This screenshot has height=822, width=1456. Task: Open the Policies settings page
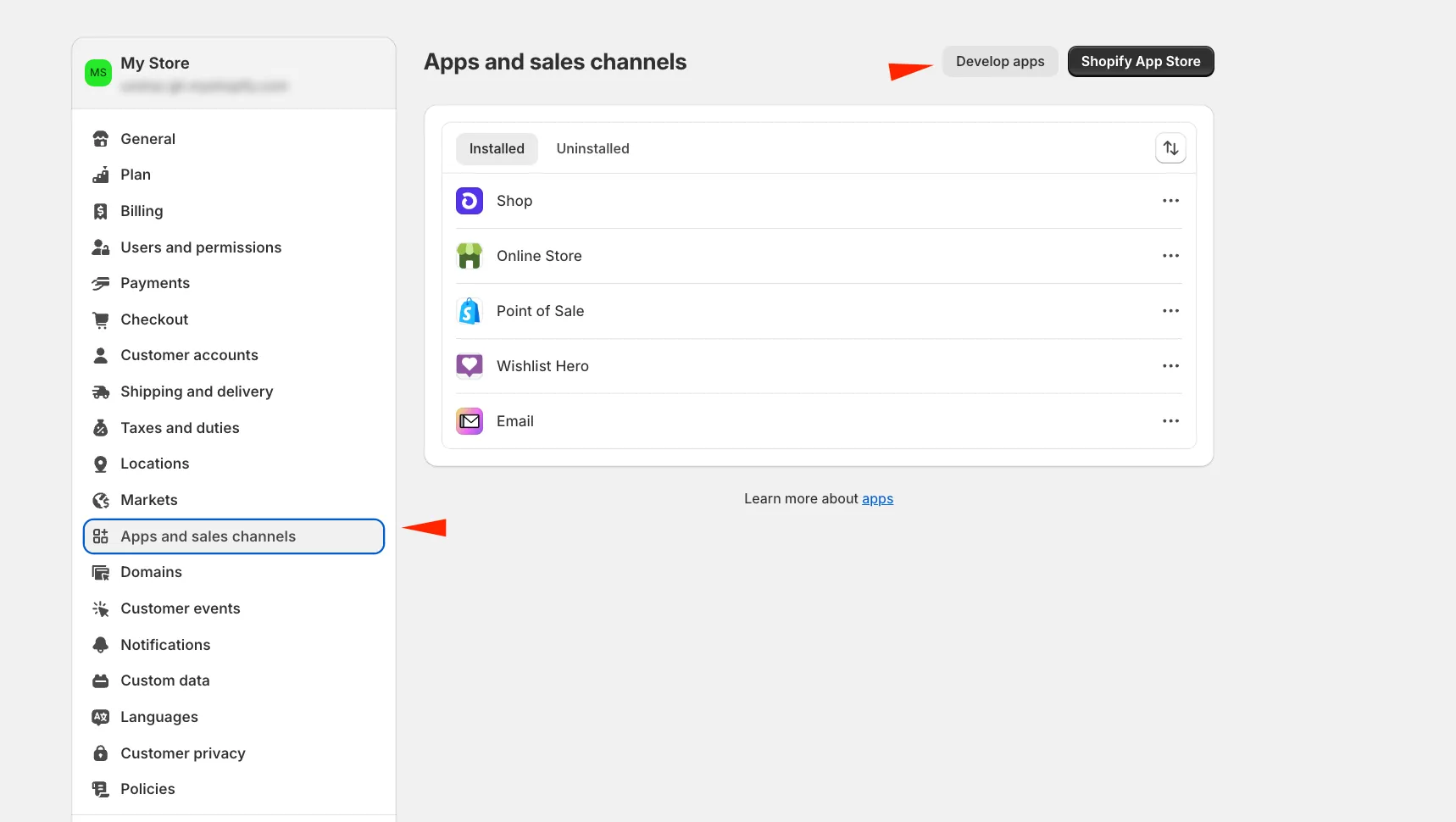click(x=234, y=789)
